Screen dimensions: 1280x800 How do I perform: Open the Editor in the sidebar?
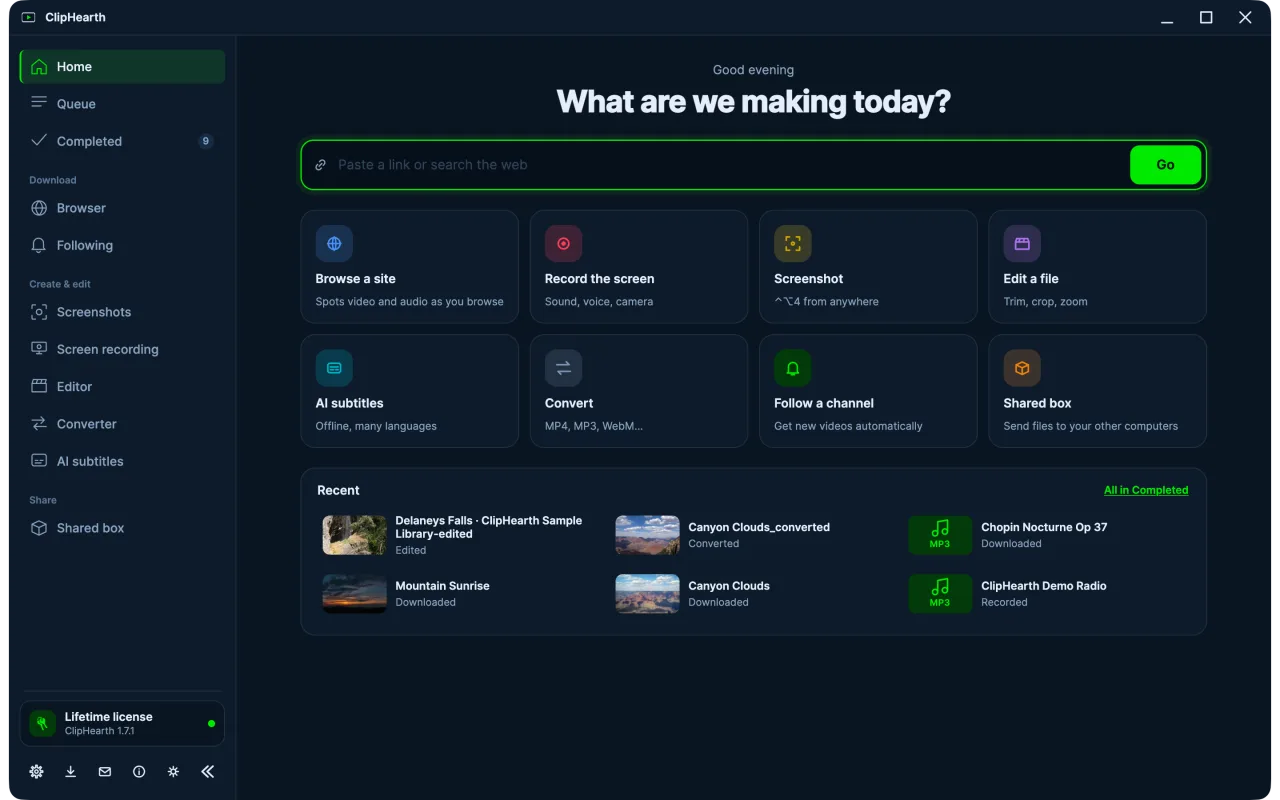coord(122,386)
